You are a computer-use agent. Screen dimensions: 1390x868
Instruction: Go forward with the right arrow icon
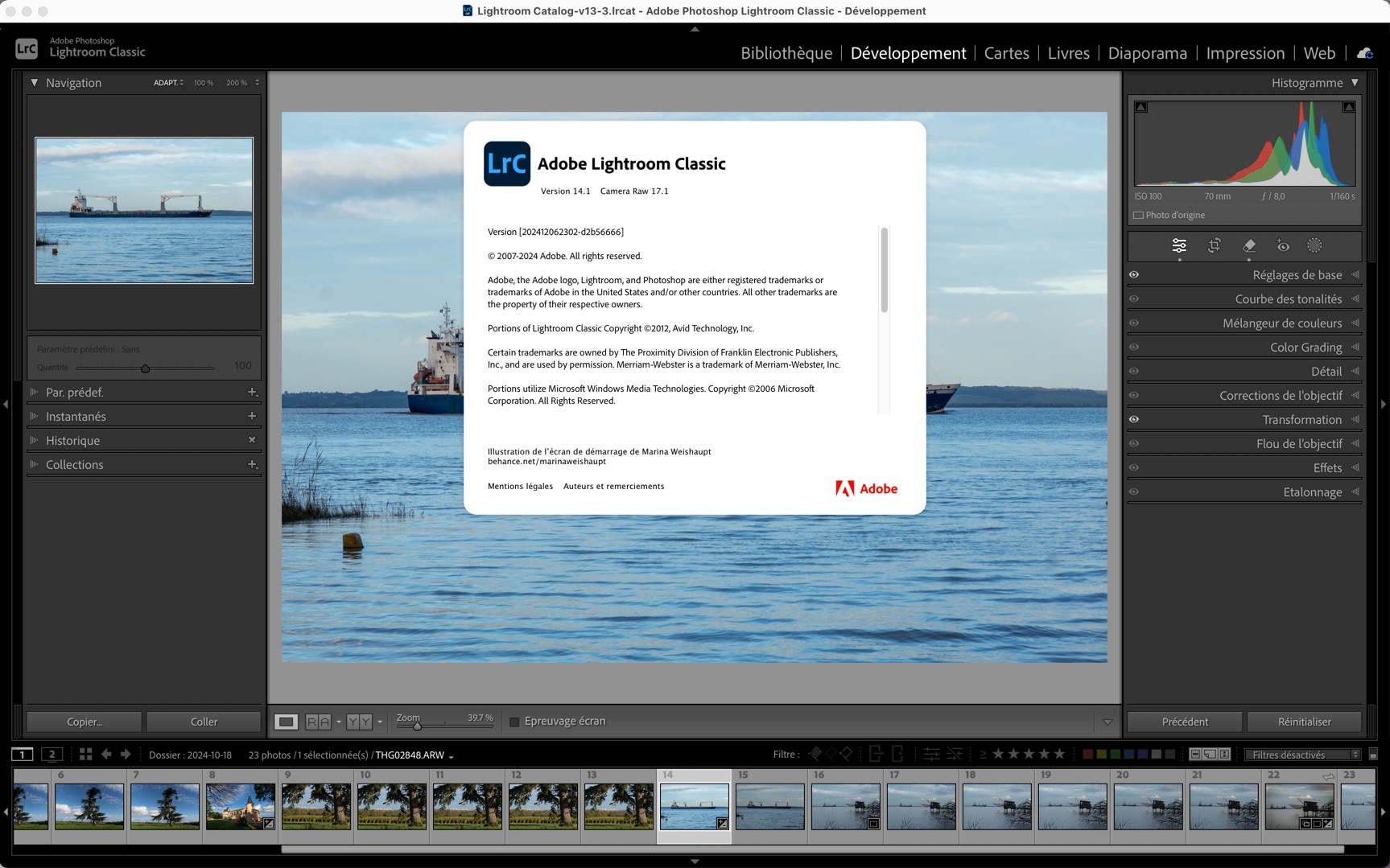[126, 754]
